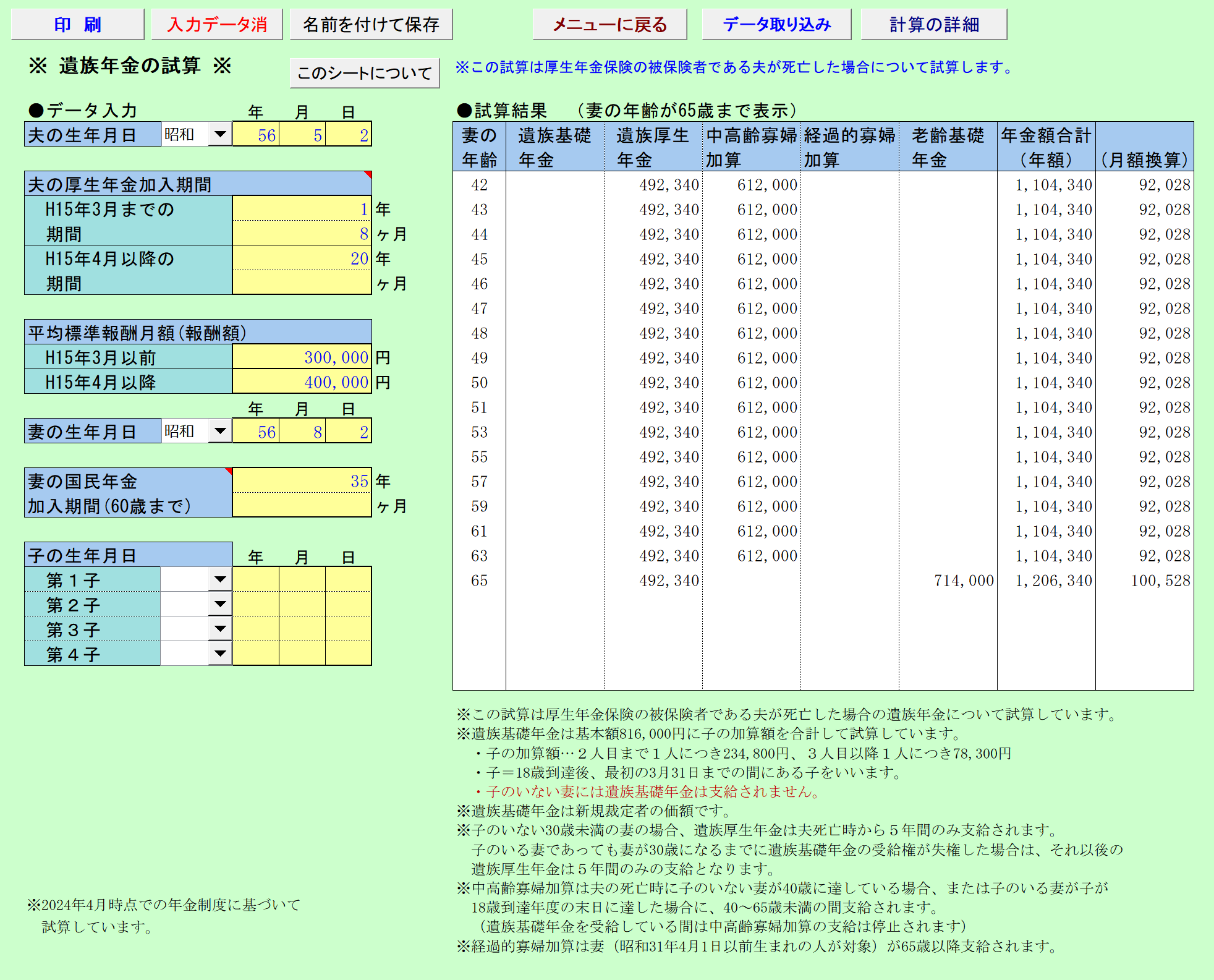Select the husband's birth day field 2
1214x980 pixels.
click(349, 134)
